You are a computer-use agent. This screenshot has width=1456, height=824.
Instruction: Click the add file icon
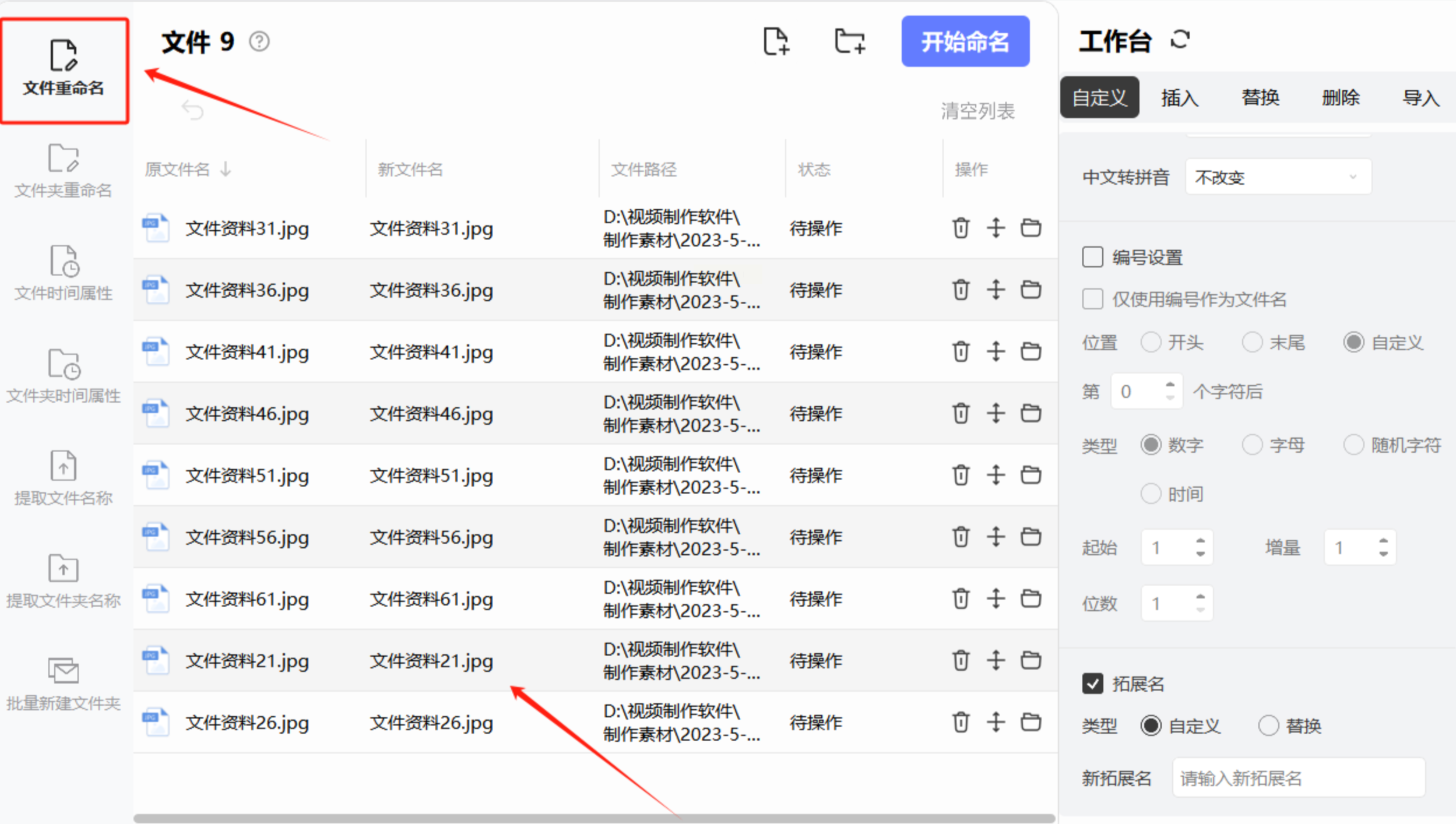[776, 42]
